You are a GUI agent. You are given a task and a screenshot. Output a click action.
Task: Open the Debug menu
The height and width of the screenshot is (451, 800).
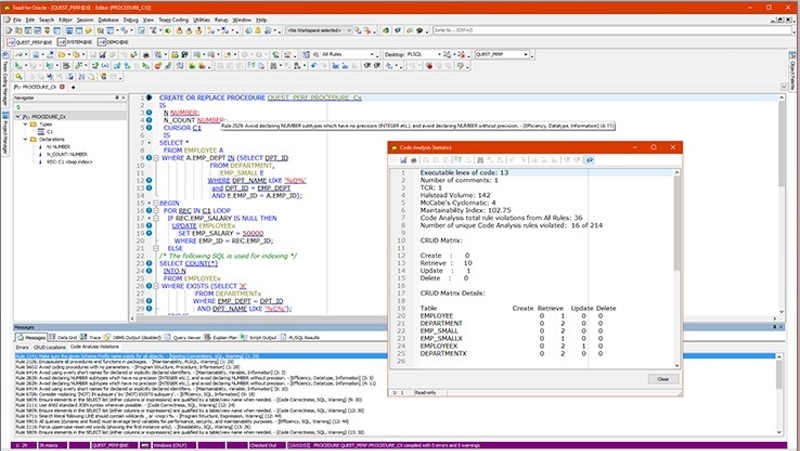pyautogui.click(x=131, y=20)
